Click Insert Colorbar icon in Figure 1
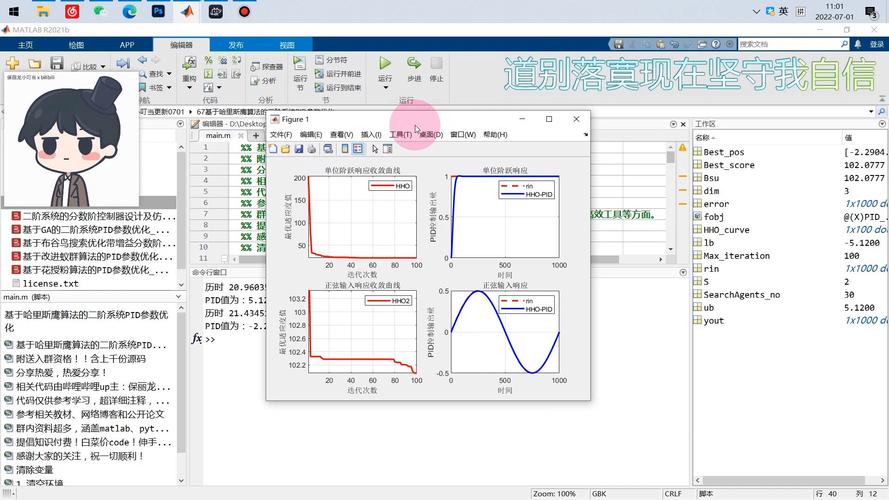Screen dimensions: 889x500 pos(345,149)
